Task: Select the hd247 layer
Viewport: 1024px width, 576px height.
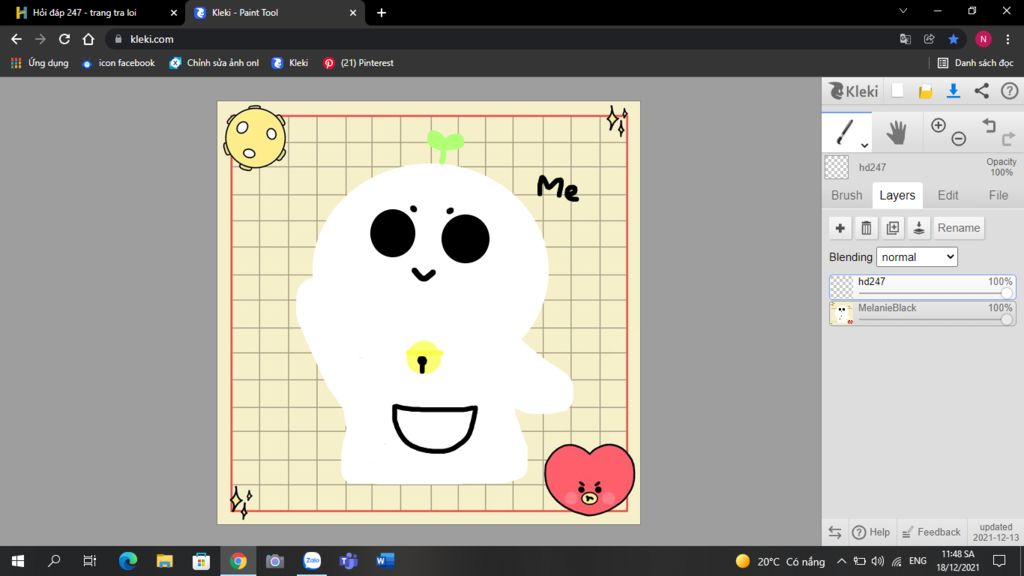Action: (922, 287)
